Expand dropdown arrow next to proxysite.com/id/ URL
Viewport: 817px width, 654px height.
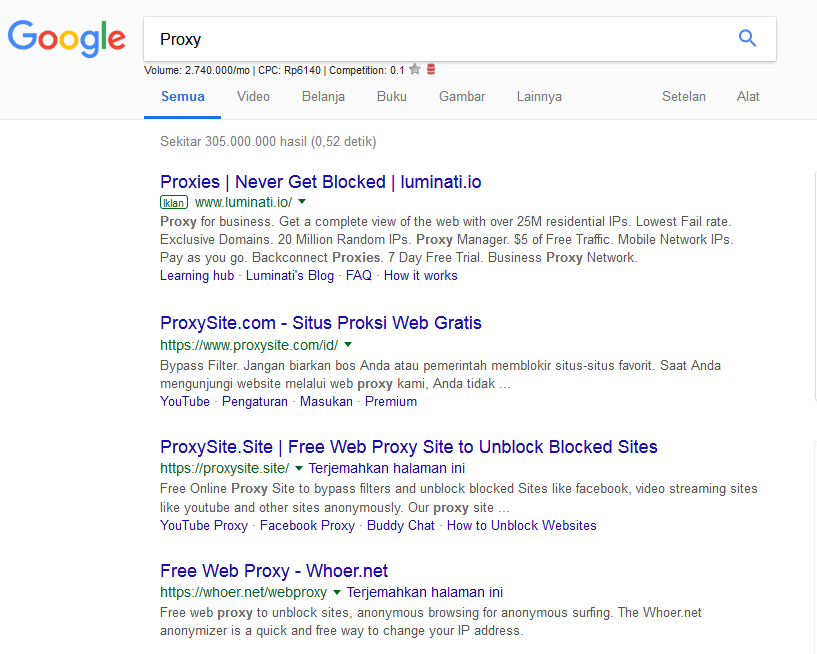[x=348, y=344]
